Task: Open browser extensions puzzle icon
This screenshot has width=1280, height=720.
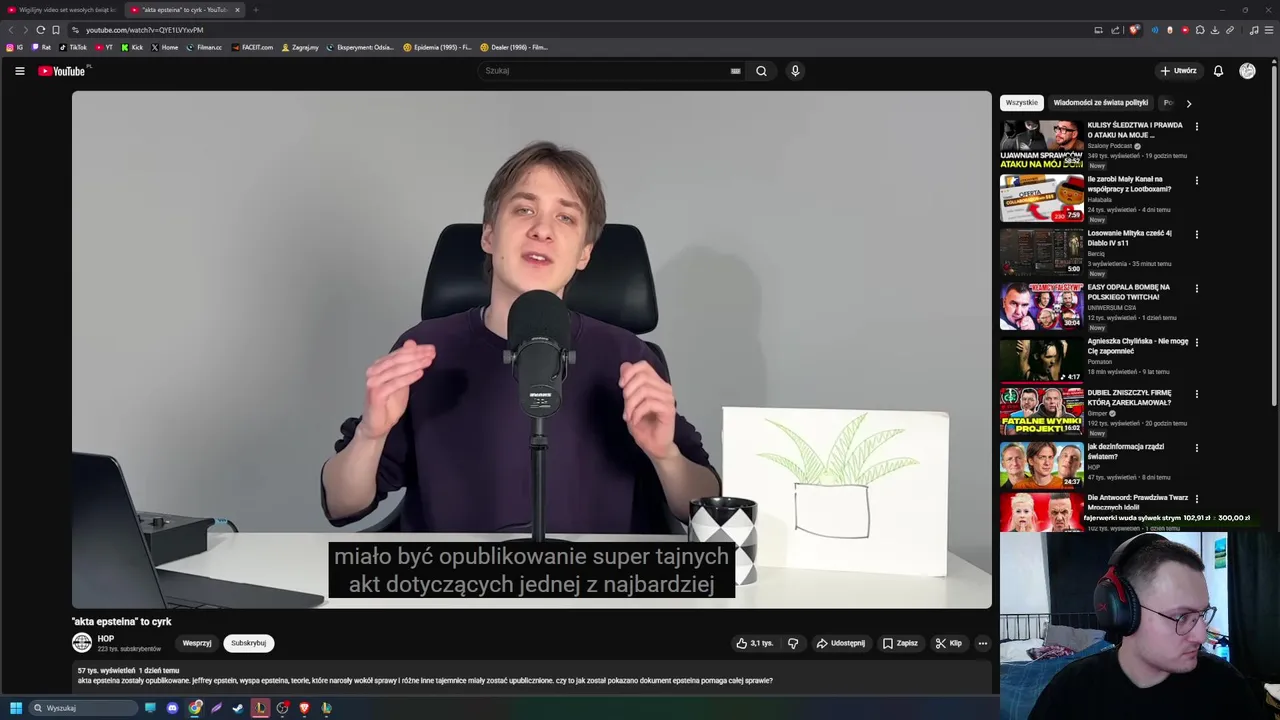Action: [x=1200, y=30]
